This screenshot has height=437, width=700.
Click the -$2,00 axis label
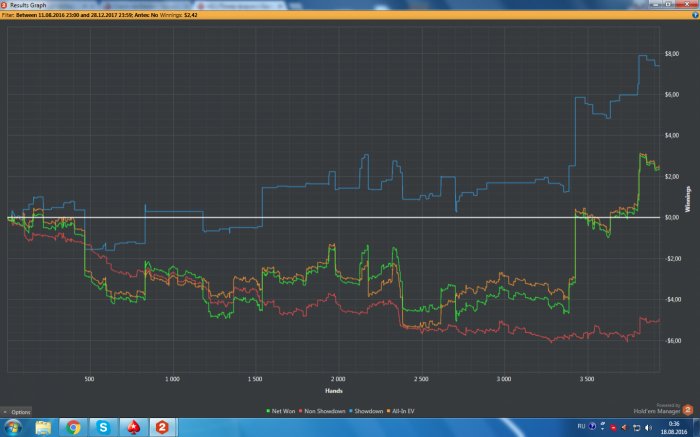(x=671, y=258)
